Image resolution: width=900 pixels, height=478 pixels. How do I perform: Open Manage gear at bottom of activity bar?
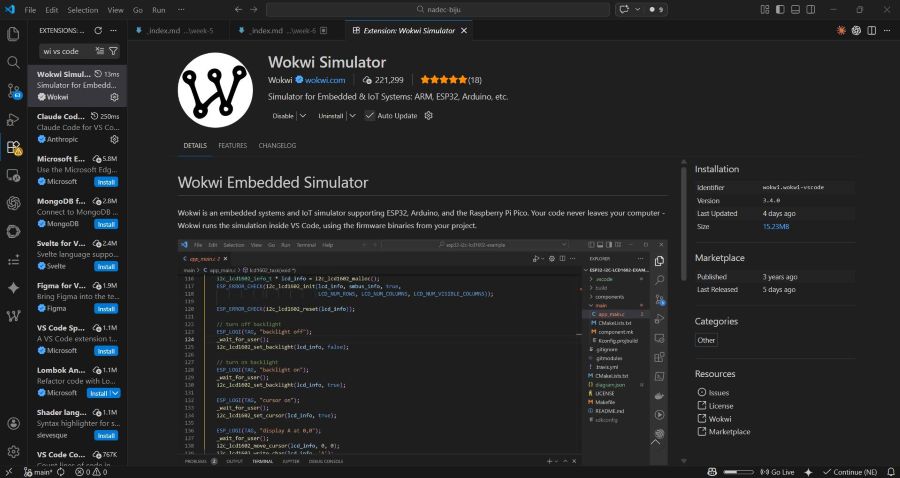13,452
